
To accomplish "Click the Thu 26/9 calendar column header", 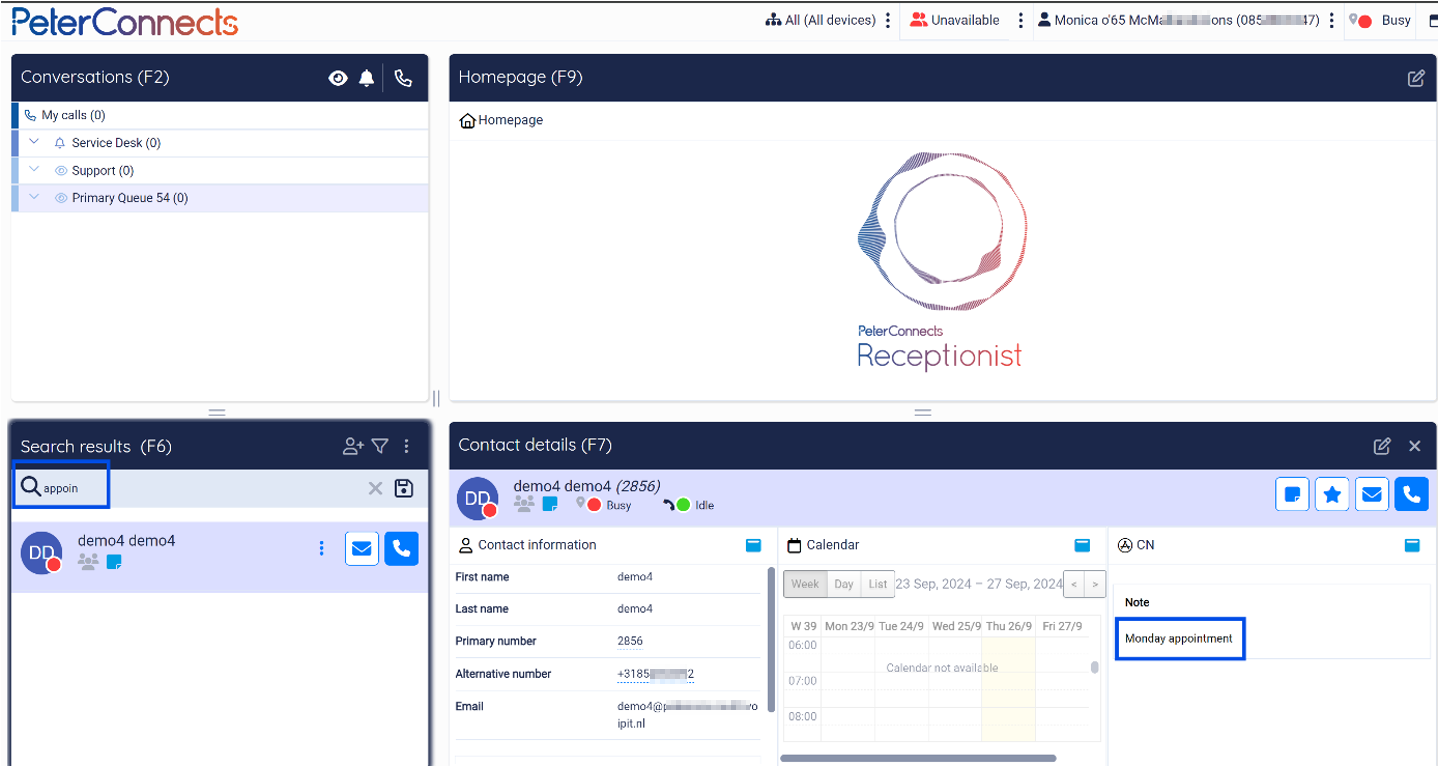I will [x=1009, y=626].
